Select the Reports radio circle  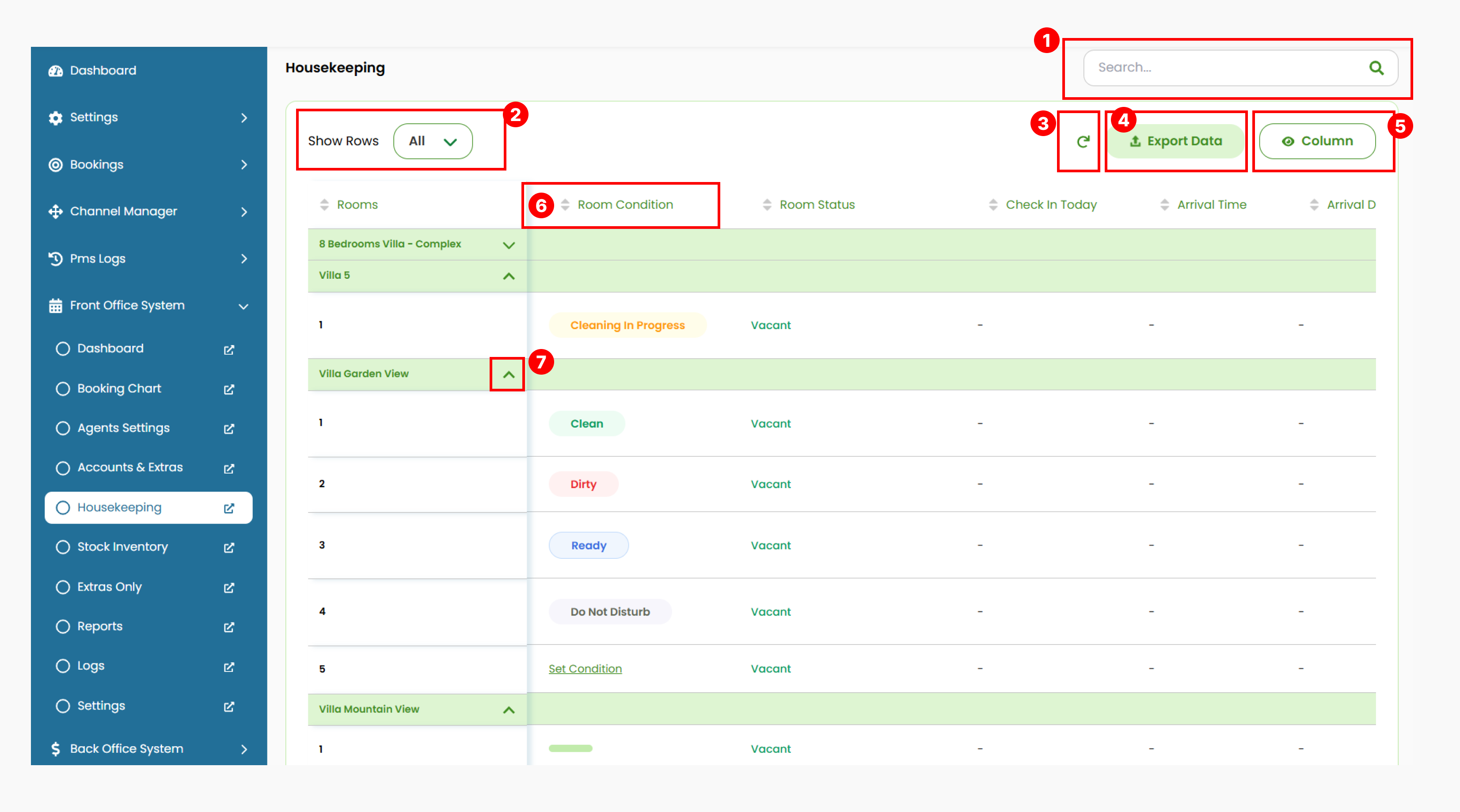(x=63, y=626)
